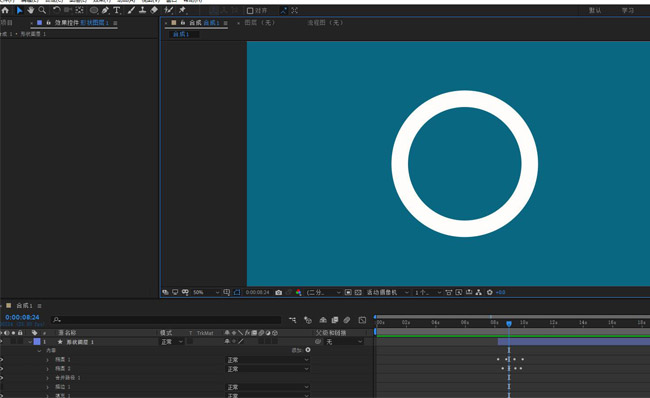This screenshot has height=398, width=650.
Task: Click the pixel aspect ratio correction toggle
Action: (x=449, y=292)
